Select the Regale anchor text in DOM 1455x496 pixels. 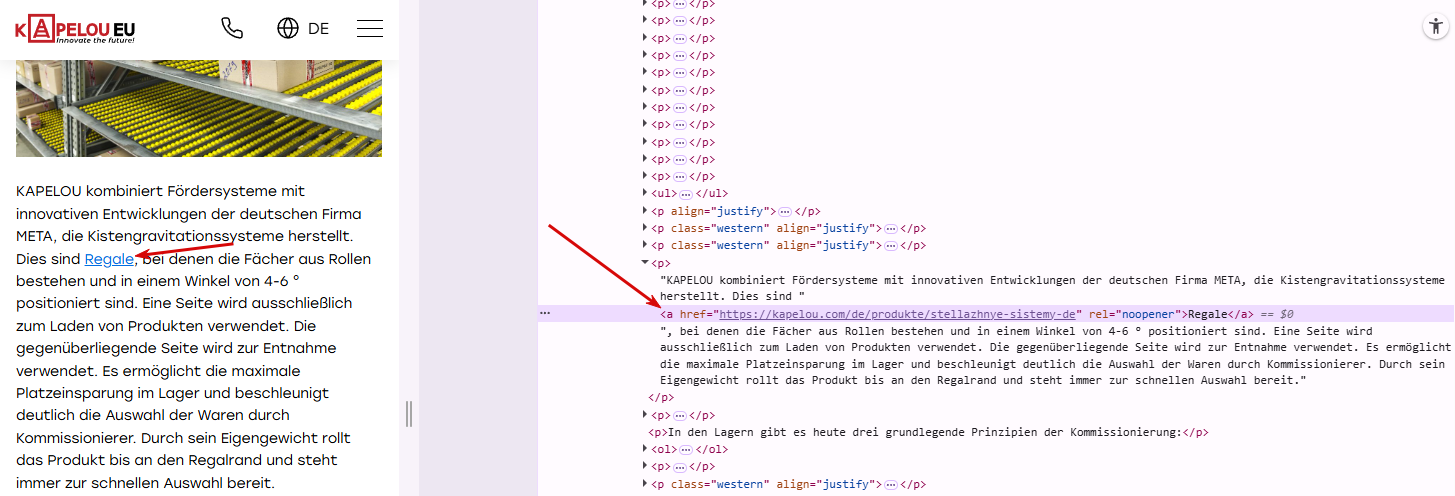(1206, 314)
